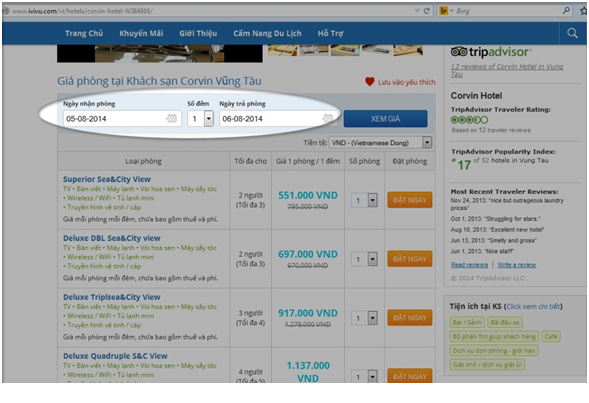
Task: Click the Bãi đậu xe amenity tag
Action: click(505, 322)
